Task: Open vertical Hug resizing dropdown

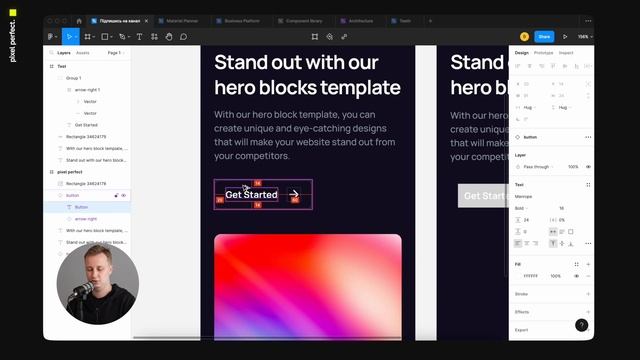Action: click(x=565, y=107)
